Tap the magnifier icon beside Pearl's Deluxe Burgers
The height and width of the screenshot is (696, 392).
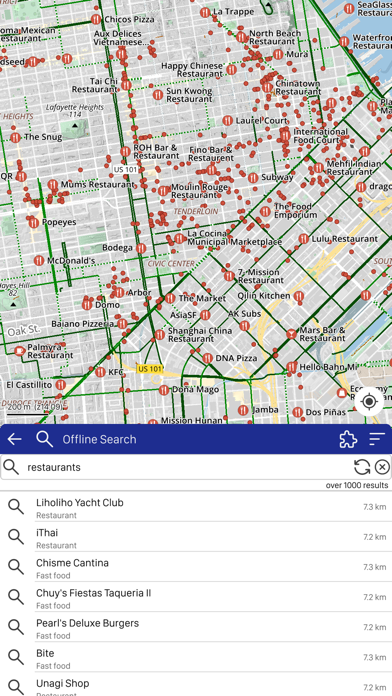16,627
